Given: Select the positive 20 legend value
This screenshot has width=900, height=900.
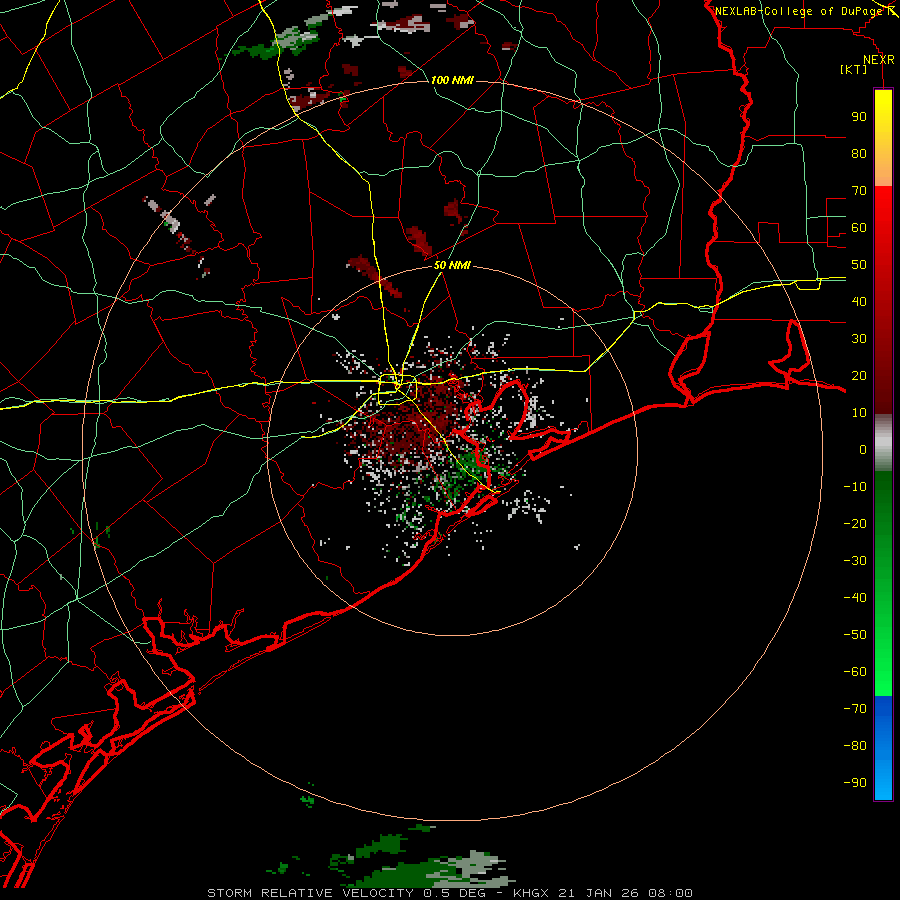Looking at the screenshot, I should (859, 375).
